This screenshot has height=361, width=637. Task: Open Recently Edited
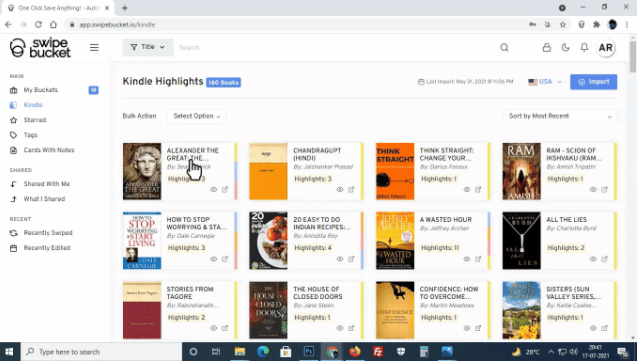(47, 248)
